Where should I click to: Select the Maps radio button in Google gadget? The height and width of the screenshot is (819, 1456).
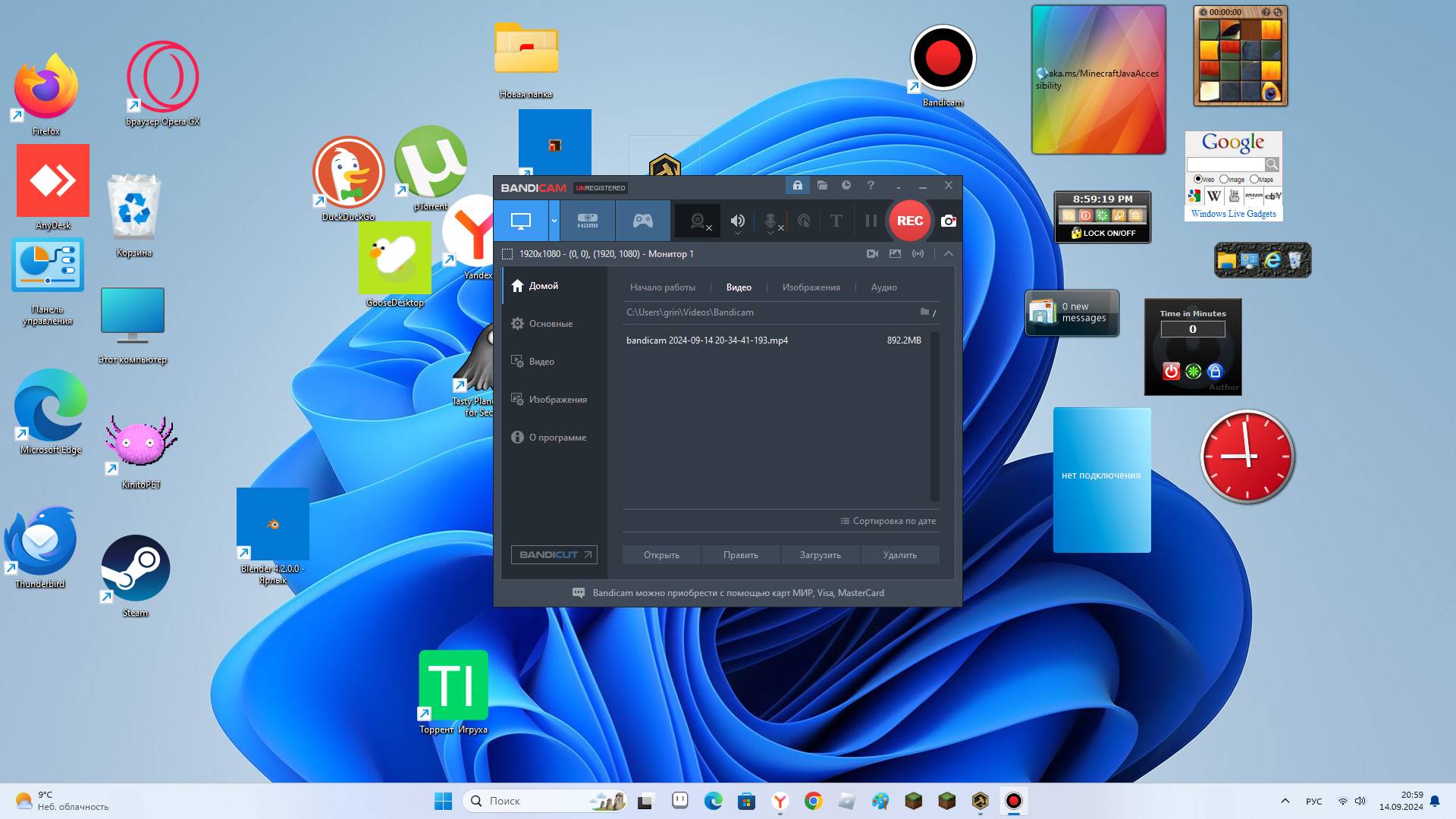(x=1254, y=179)
